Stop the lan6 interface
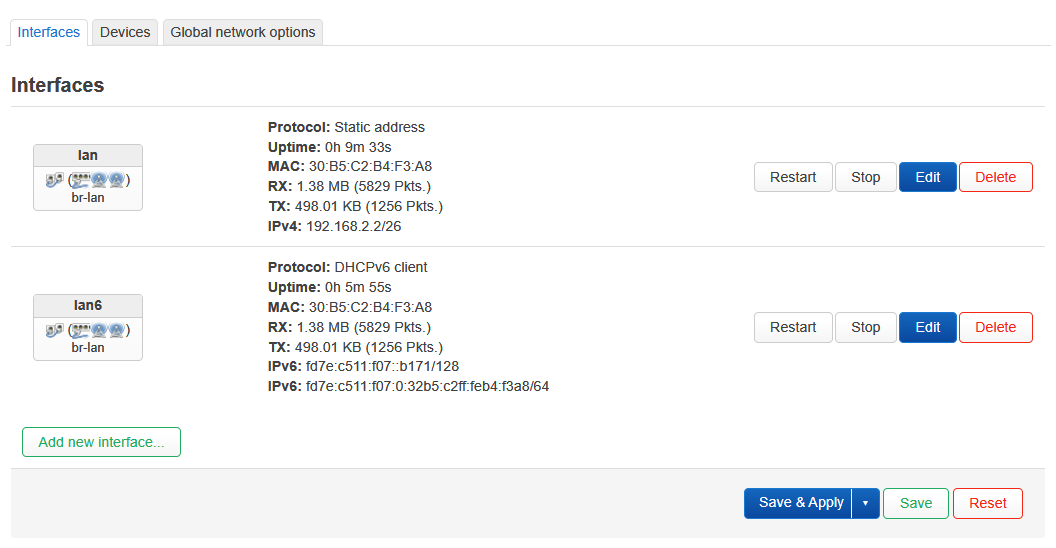Screen dimensions: 1056x548 pos(865,327)
